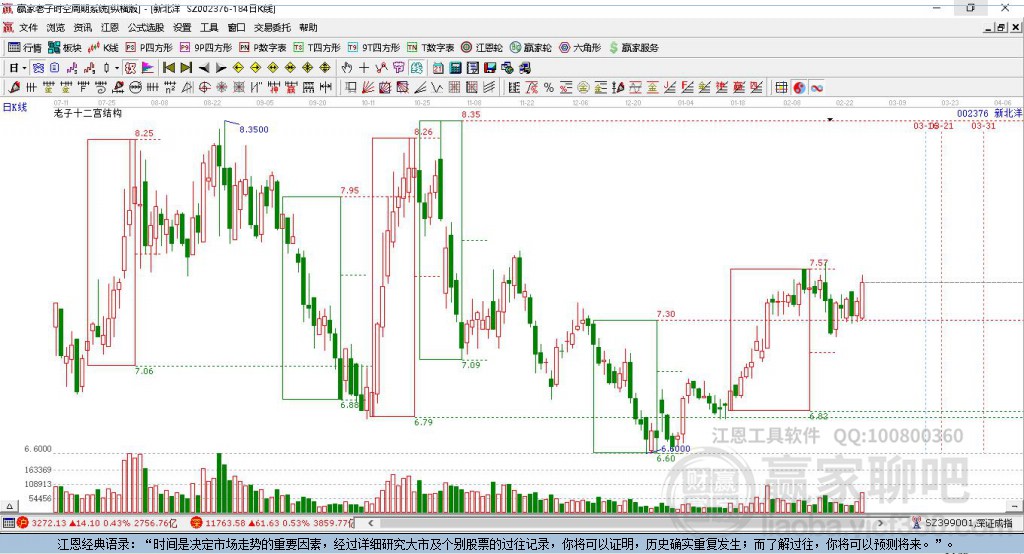Viewport: 1024px width, 554px height.
Task: Open the T四方形 time square
Action: point(317,48)
